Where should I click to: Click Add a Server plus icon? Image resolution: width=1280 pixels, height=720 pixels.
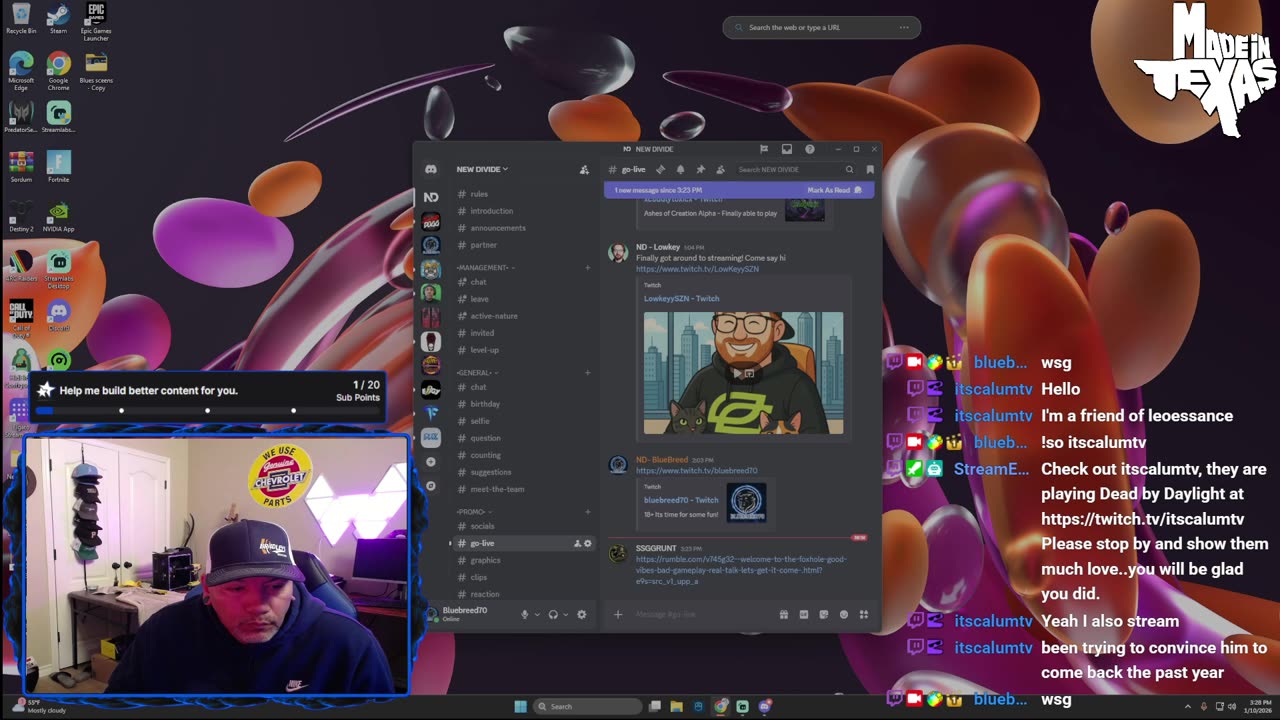coord(431,462)
